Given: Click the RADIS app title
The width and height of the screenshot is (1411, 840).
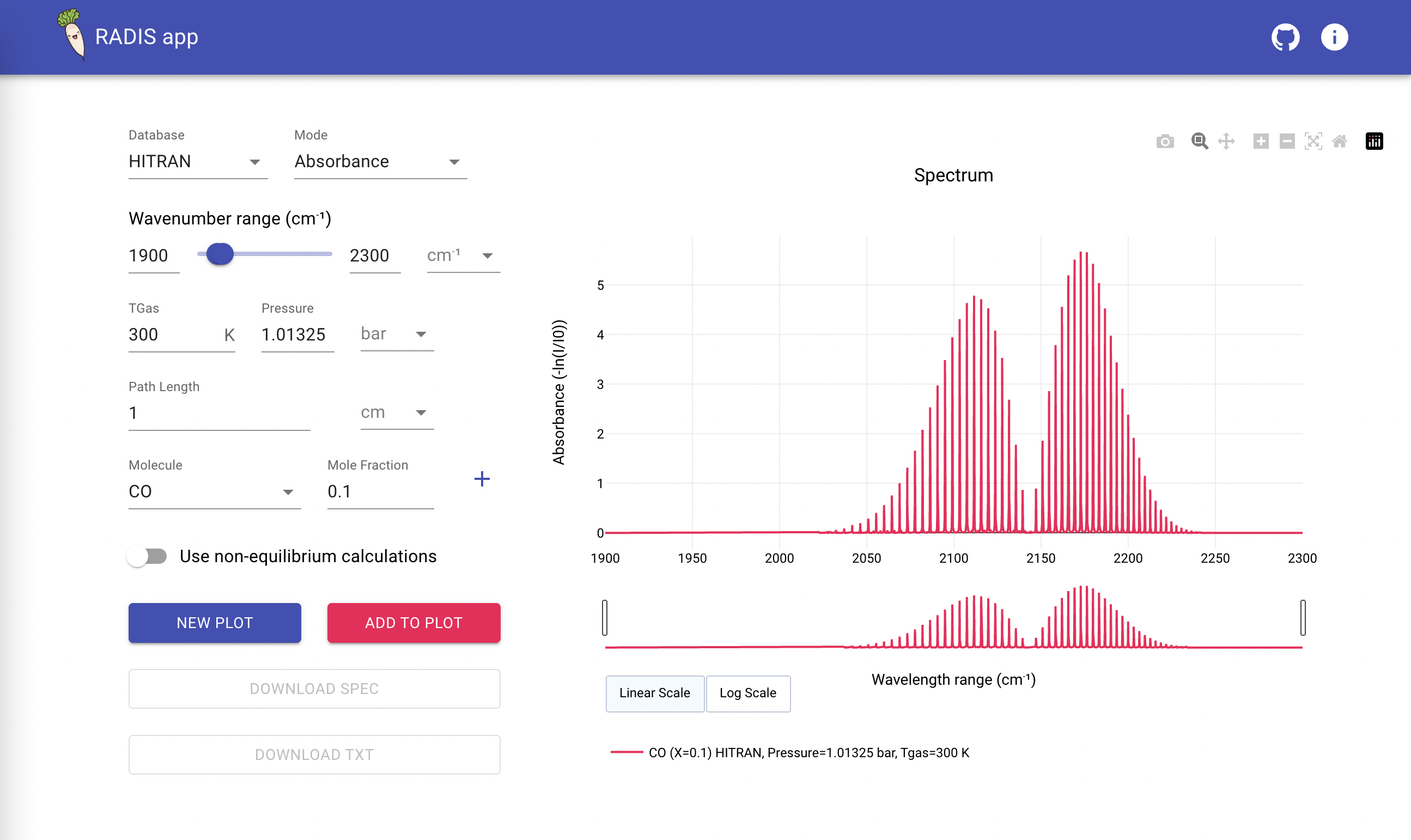Looking at the screenshot, I should [147, 37].
